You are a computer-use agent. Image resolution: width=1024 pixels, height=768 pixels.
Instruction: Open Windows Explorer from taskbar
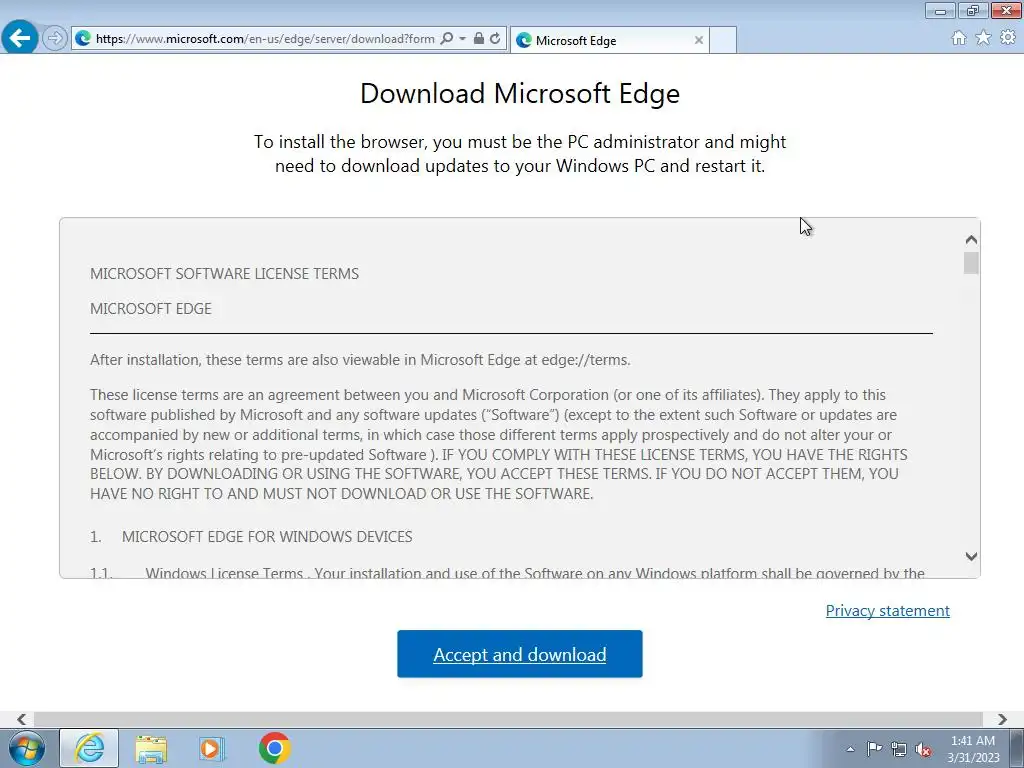[x=151, y=748]
